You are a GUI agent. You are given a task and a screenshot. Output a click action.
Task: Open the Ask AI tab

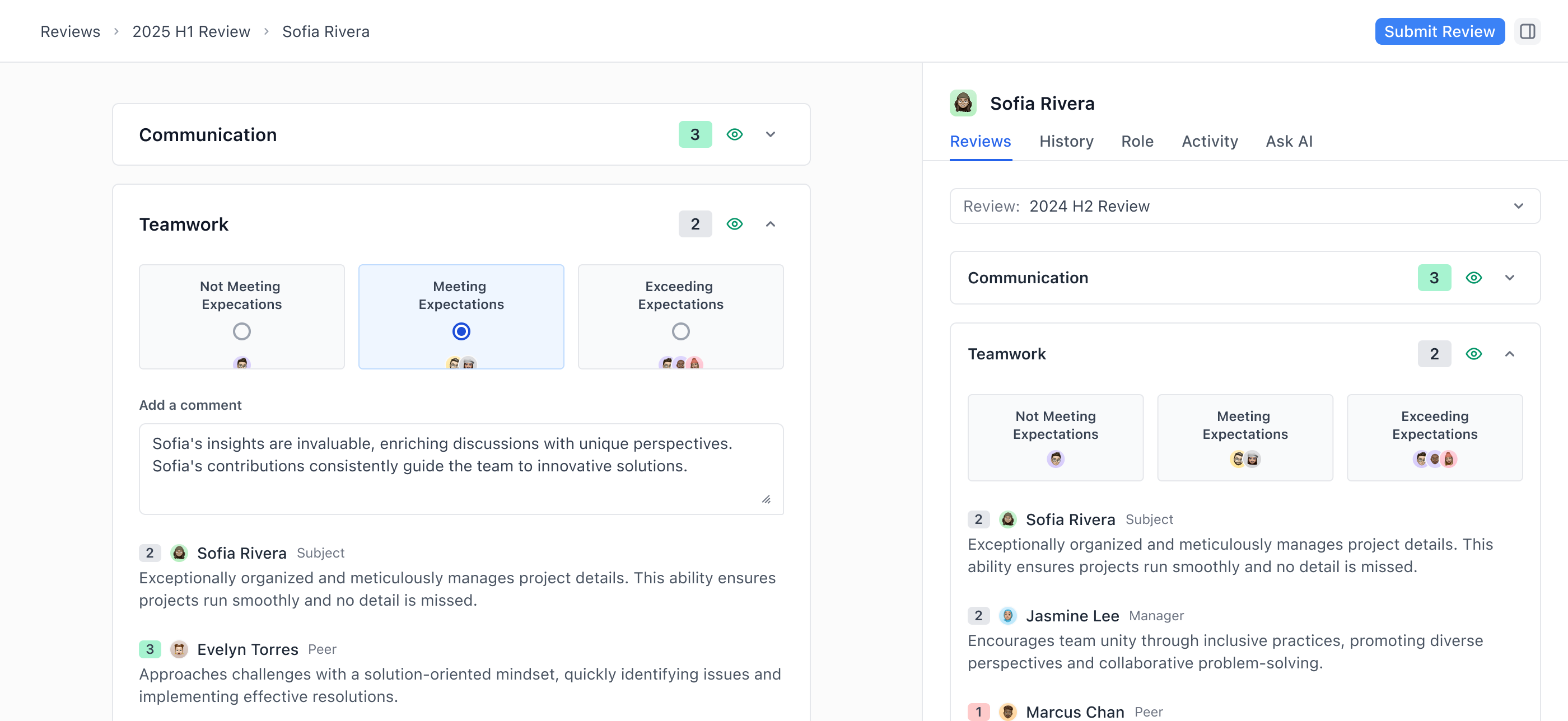click(x=1289, y=141)
